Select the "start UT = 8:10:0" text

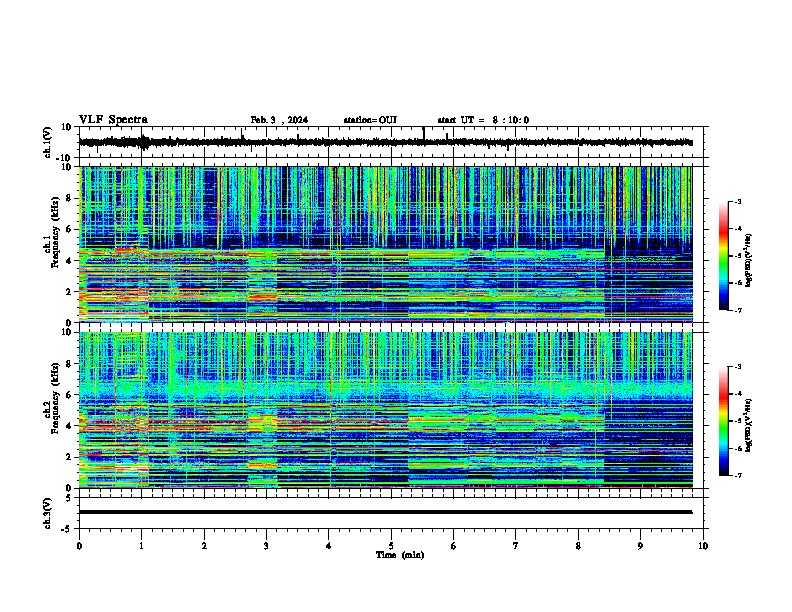[483, 120]
